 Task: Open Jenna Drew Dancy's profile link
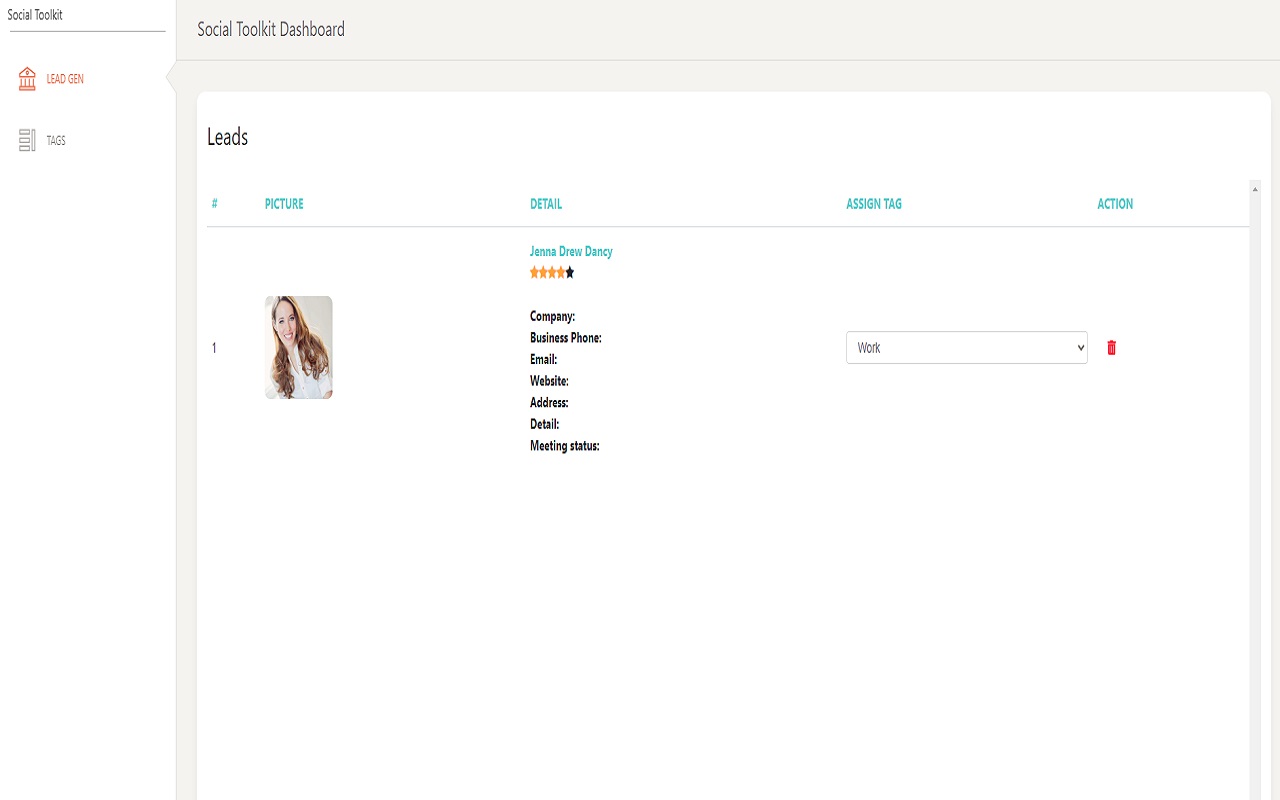point(571,251)
